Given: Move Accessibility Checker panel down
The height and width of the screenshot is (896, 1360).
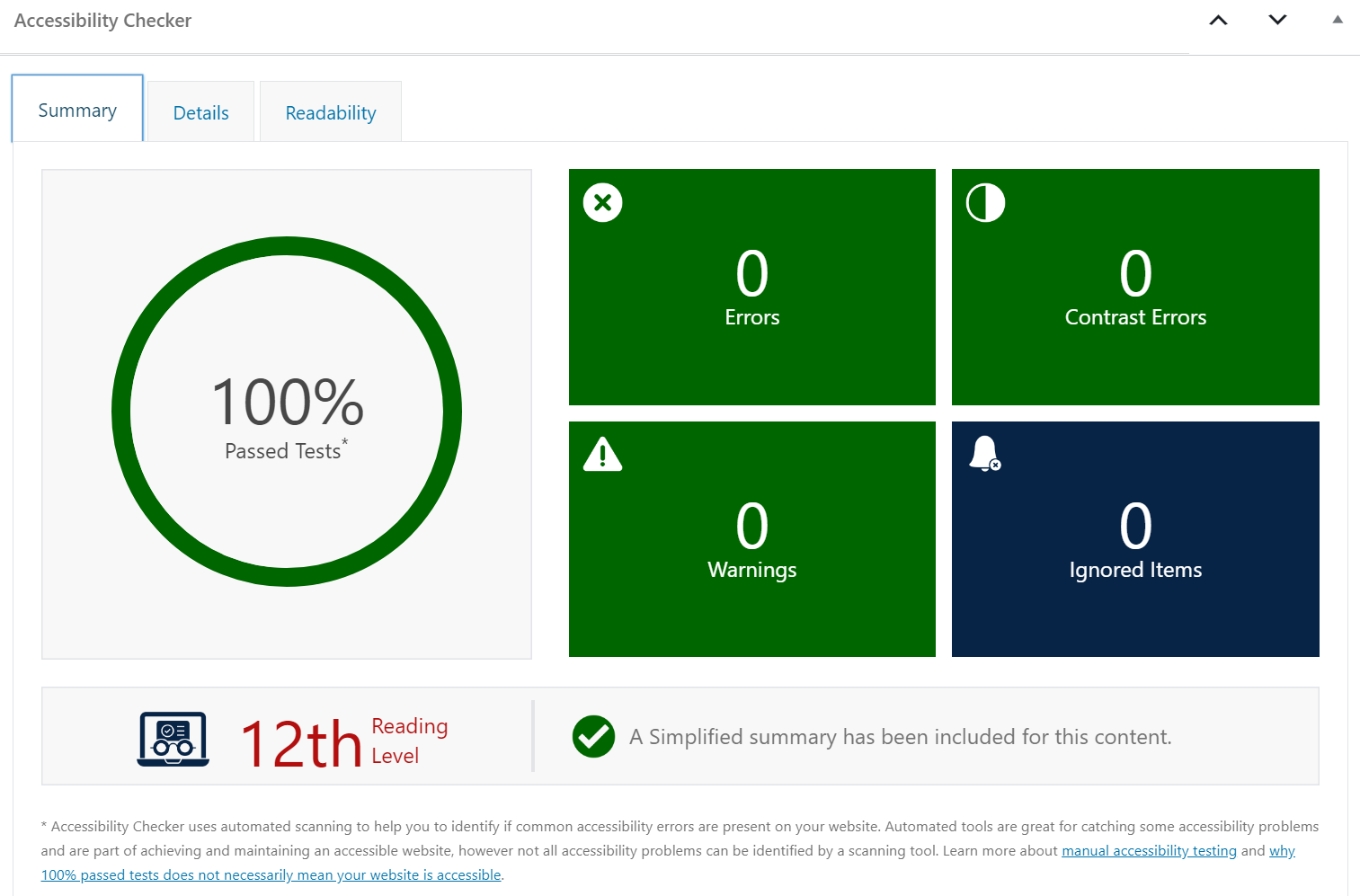Looking at the screenshot, I should click(1277, 21).
